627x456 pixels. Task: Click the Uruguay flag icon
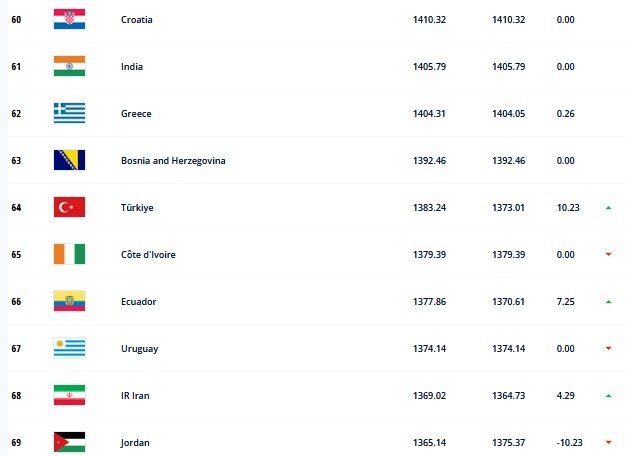[x=69, y=348]
